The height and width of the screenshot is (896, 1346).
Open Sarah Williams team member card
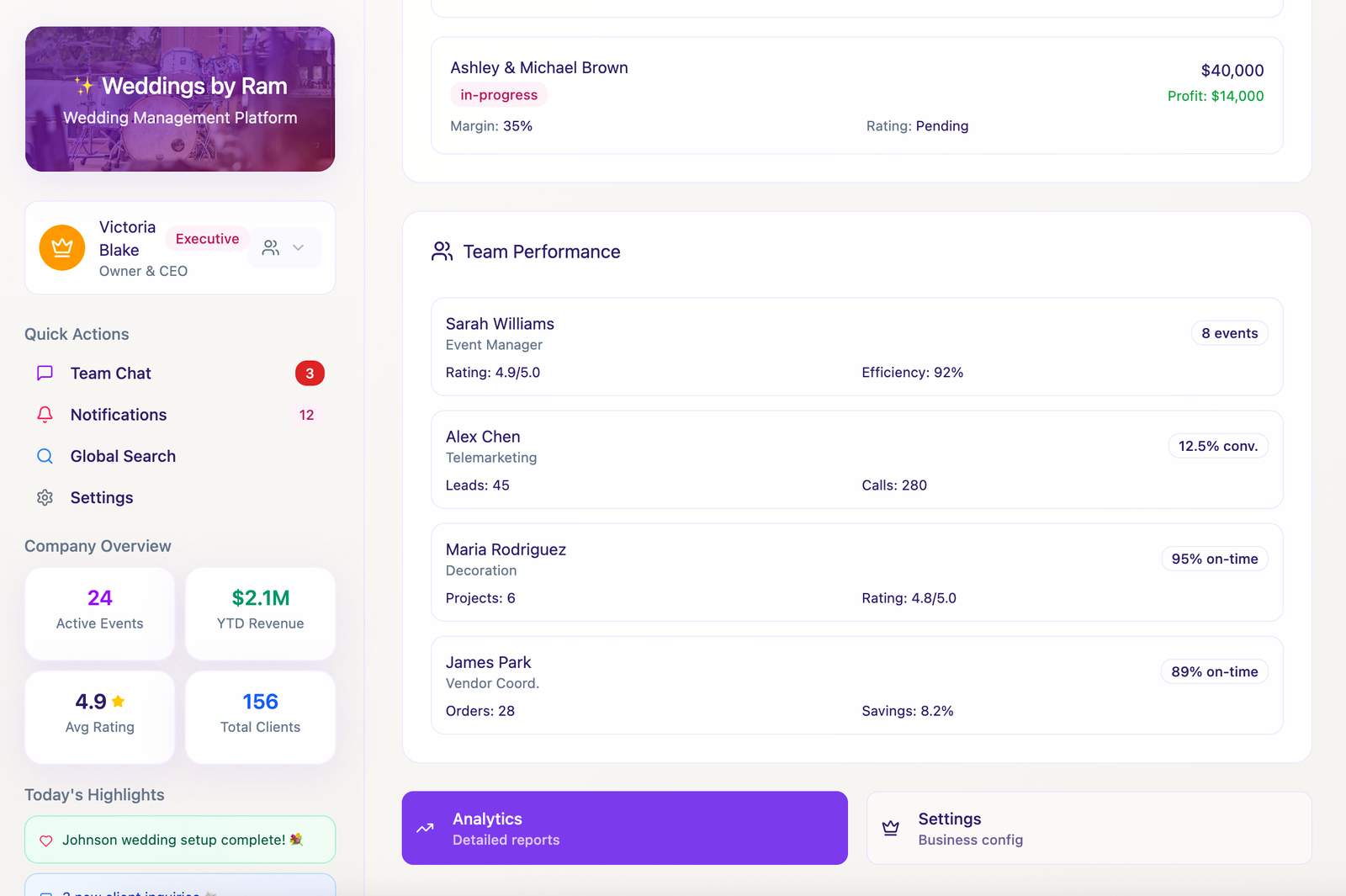point(856,347)
